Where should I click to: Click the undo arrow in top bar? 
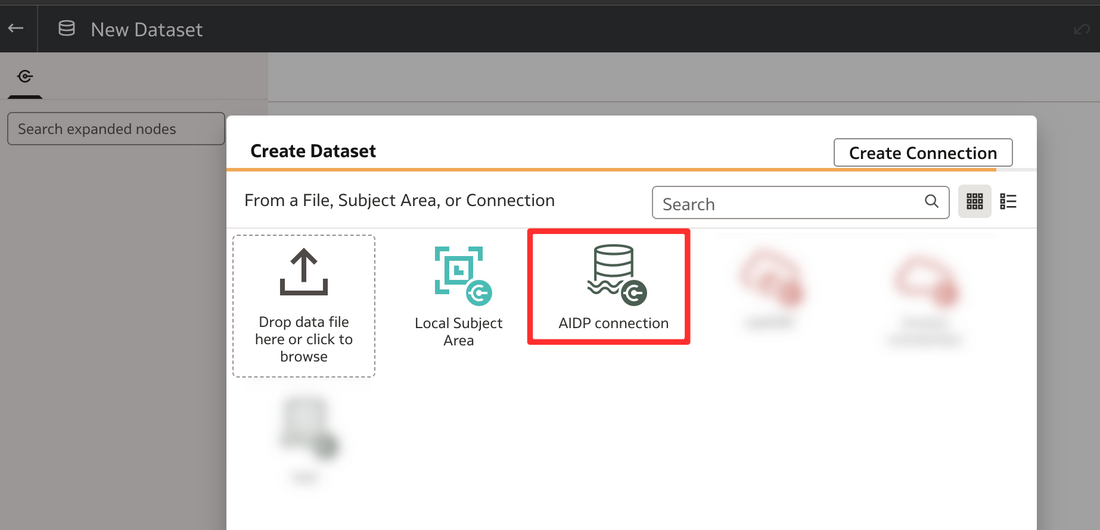(x=1082, y=29)
